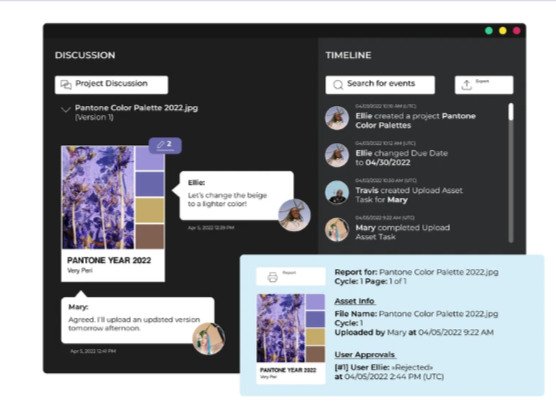This screenshot has width=556, height=411.
Task: Click Ellie's avatar beside project created event
Action: coord(337,118)
